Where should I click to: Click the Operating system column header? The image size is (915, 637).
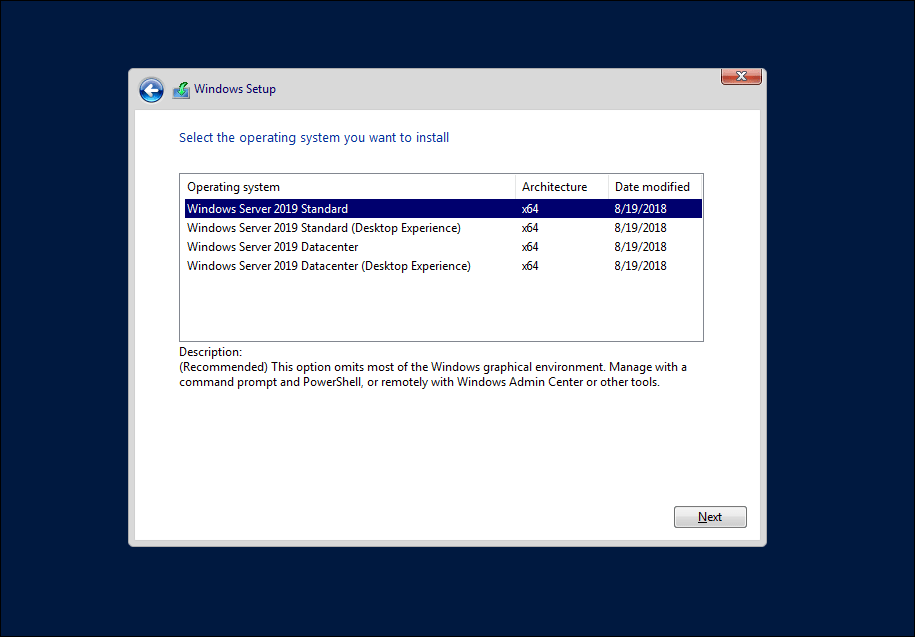click(x=234, y=187)
